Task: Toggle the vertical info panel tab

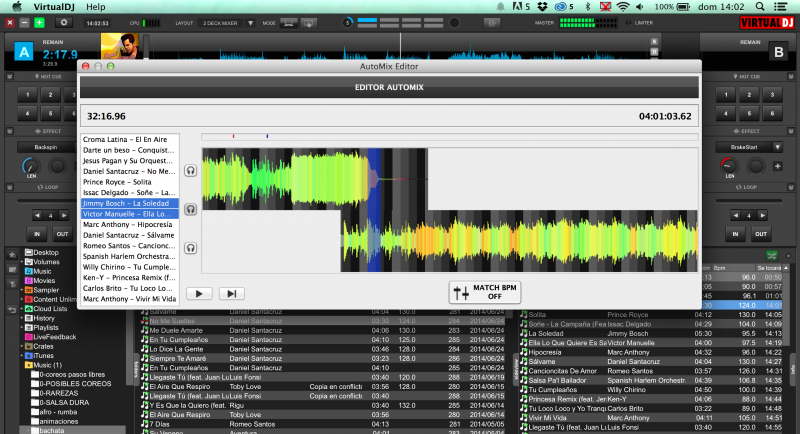Action: click(793, 370)
